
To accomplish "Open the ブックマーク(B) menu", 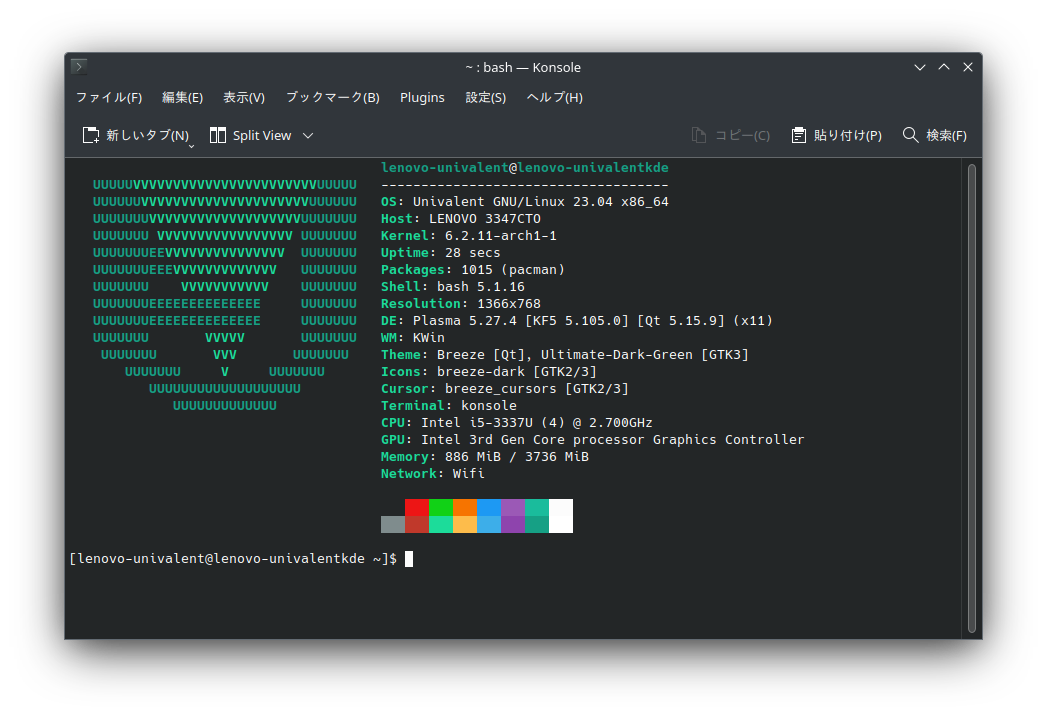I will [x=333, y=98].
